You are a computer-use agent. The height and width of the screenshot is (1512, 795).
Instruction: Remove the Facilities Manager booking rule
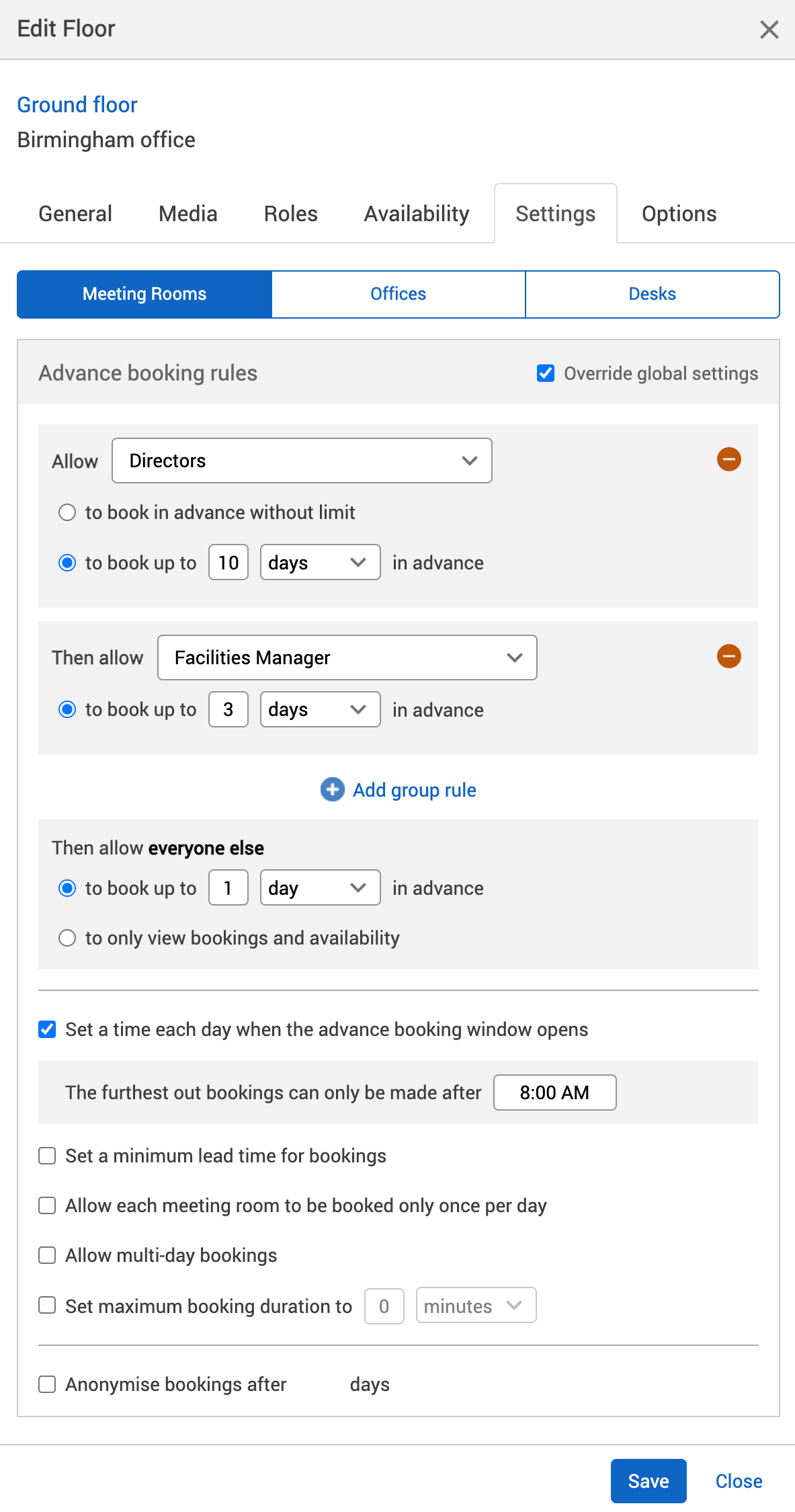(728, 656)
